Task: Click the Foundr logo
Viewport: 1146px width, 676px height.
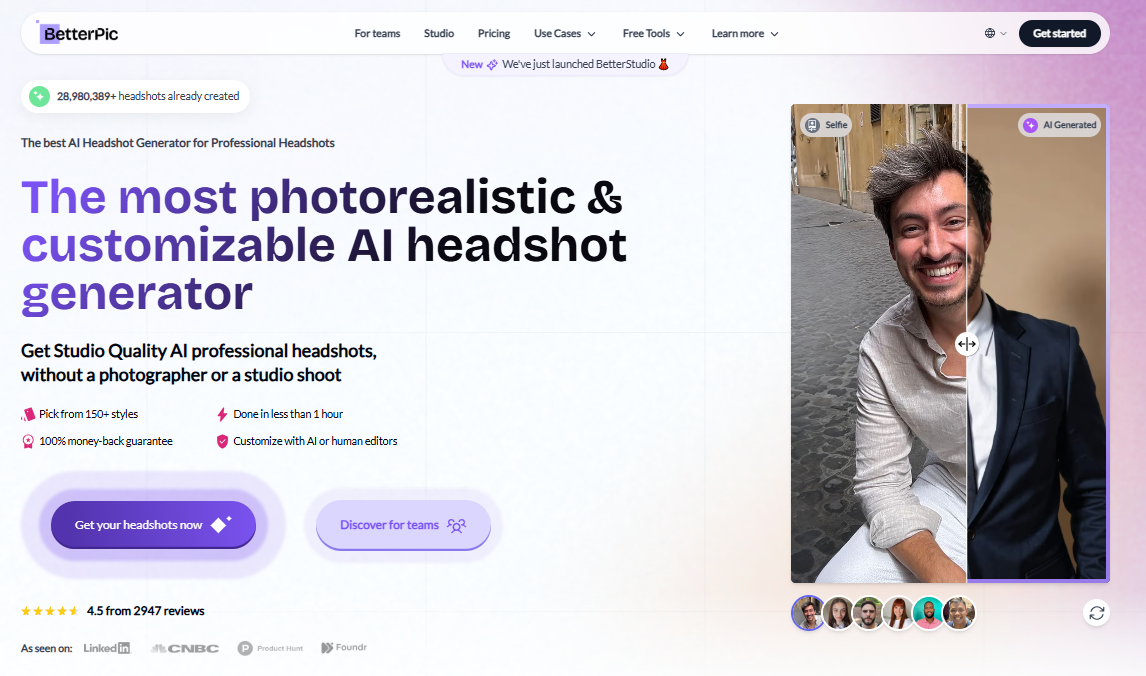Action: (344, 647)
